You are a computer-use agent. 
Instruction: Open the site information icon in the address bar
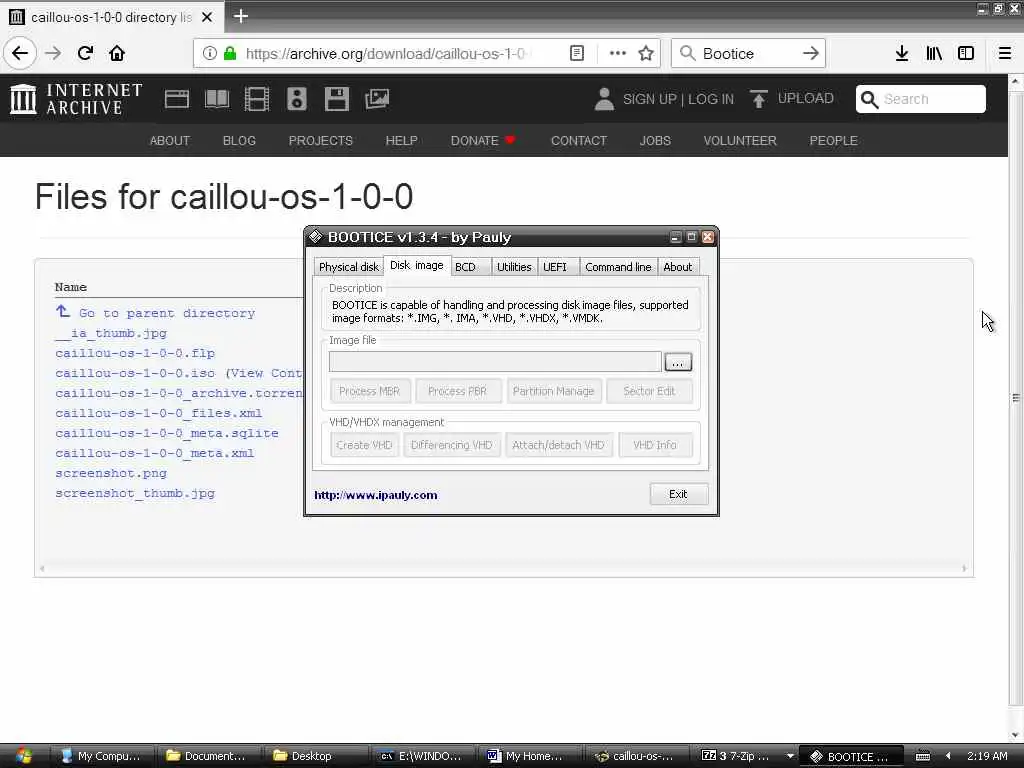coord(209,53)
